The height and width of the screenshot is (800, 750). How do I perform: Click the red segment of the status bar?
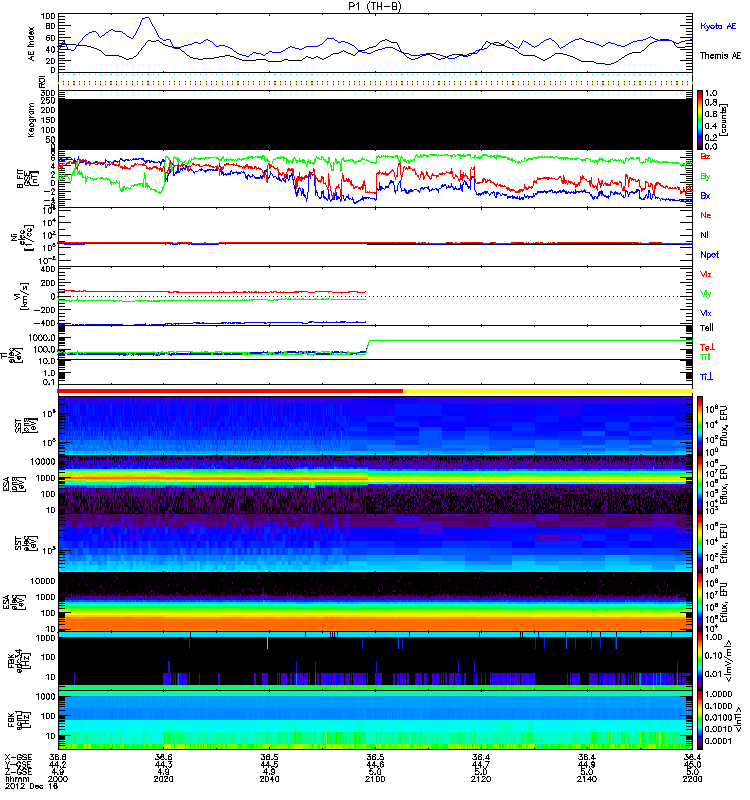coord(230,391)
